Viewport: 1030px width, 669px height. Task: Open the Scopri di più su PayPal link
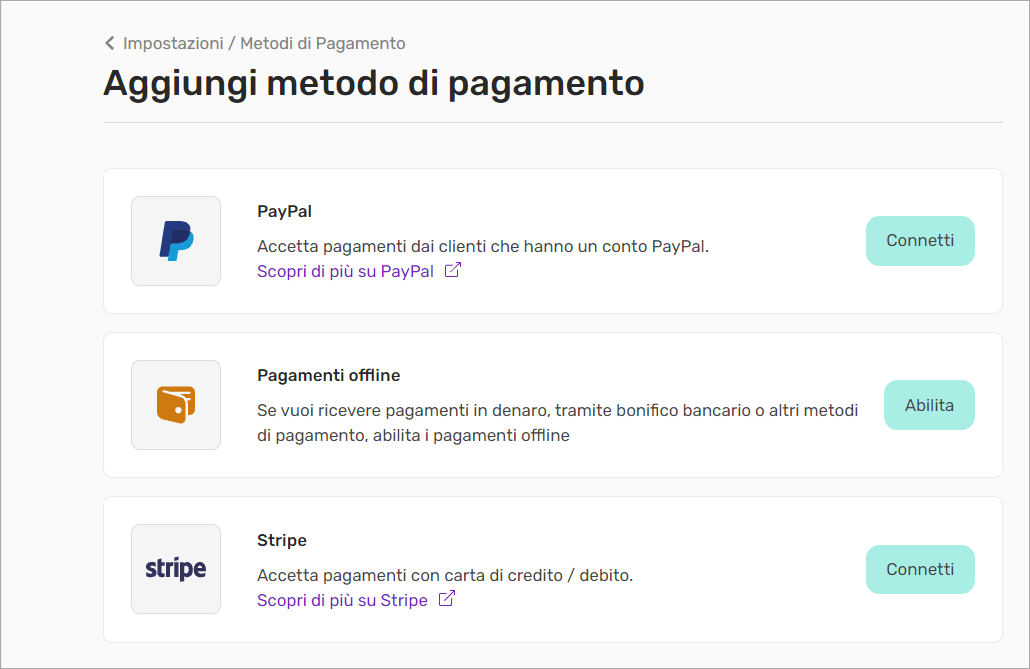click(x=346, y=271)
